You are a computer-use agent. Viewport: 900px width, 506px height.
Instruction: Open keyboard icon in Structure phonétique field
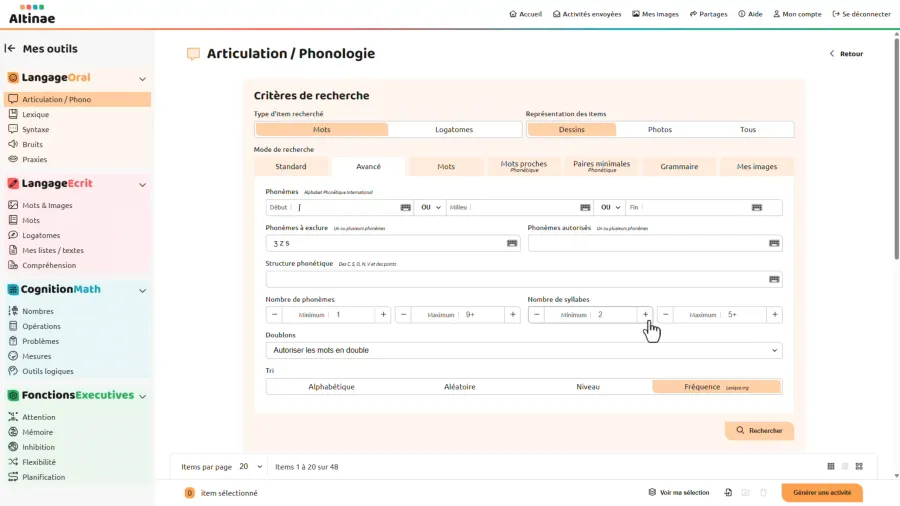tap(774, 280)
